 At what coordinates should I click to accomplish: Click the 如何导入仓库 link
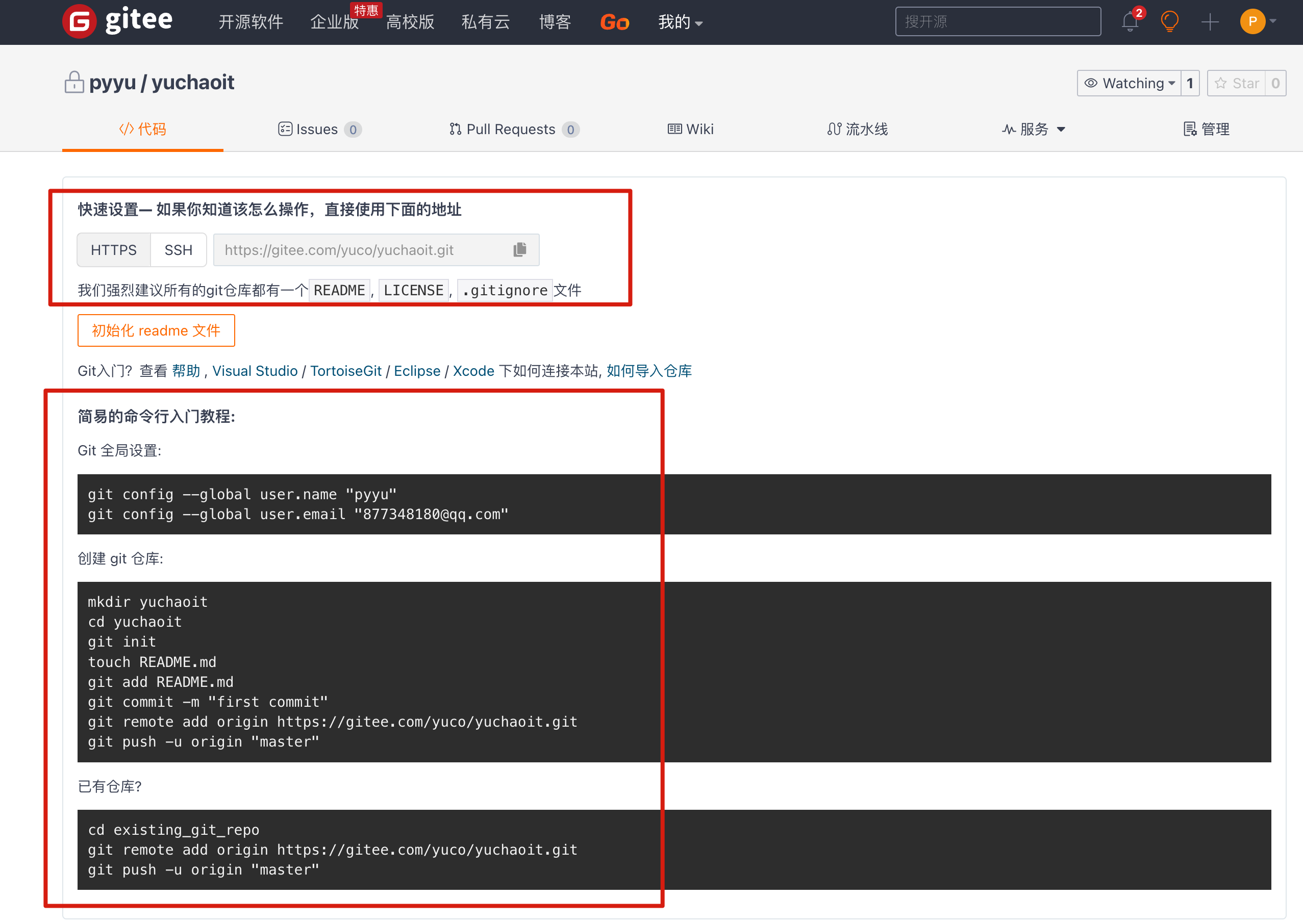click(649, 371)
